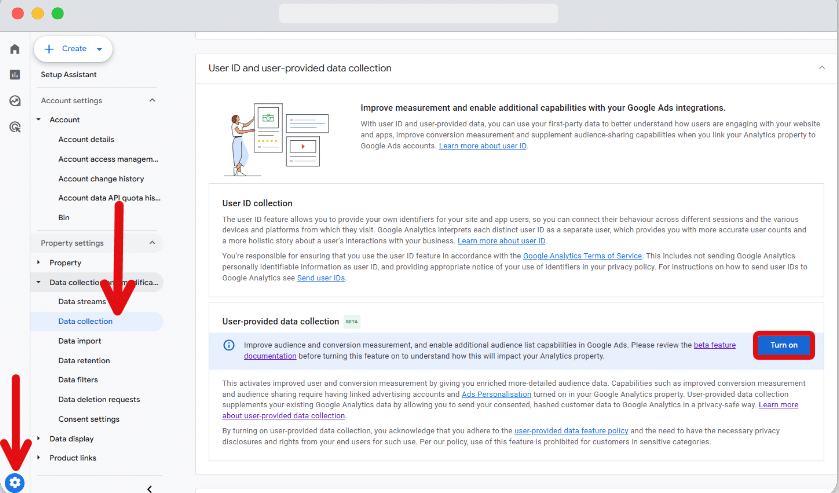Open Account access management
The width and height of the screenshot is (839, 493).
tap(108, 159)
